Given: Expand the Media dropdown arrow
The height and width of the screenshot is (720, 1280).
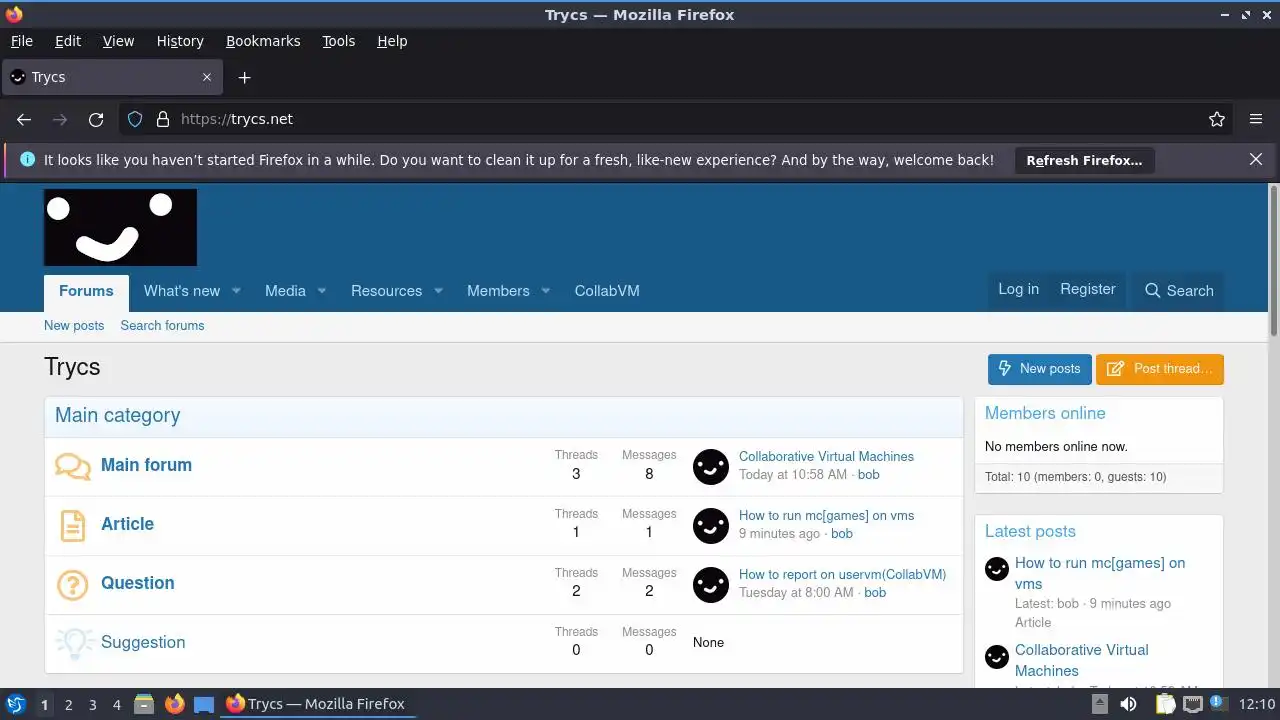Looking at the screenshot, I should [x=322, y=291].
